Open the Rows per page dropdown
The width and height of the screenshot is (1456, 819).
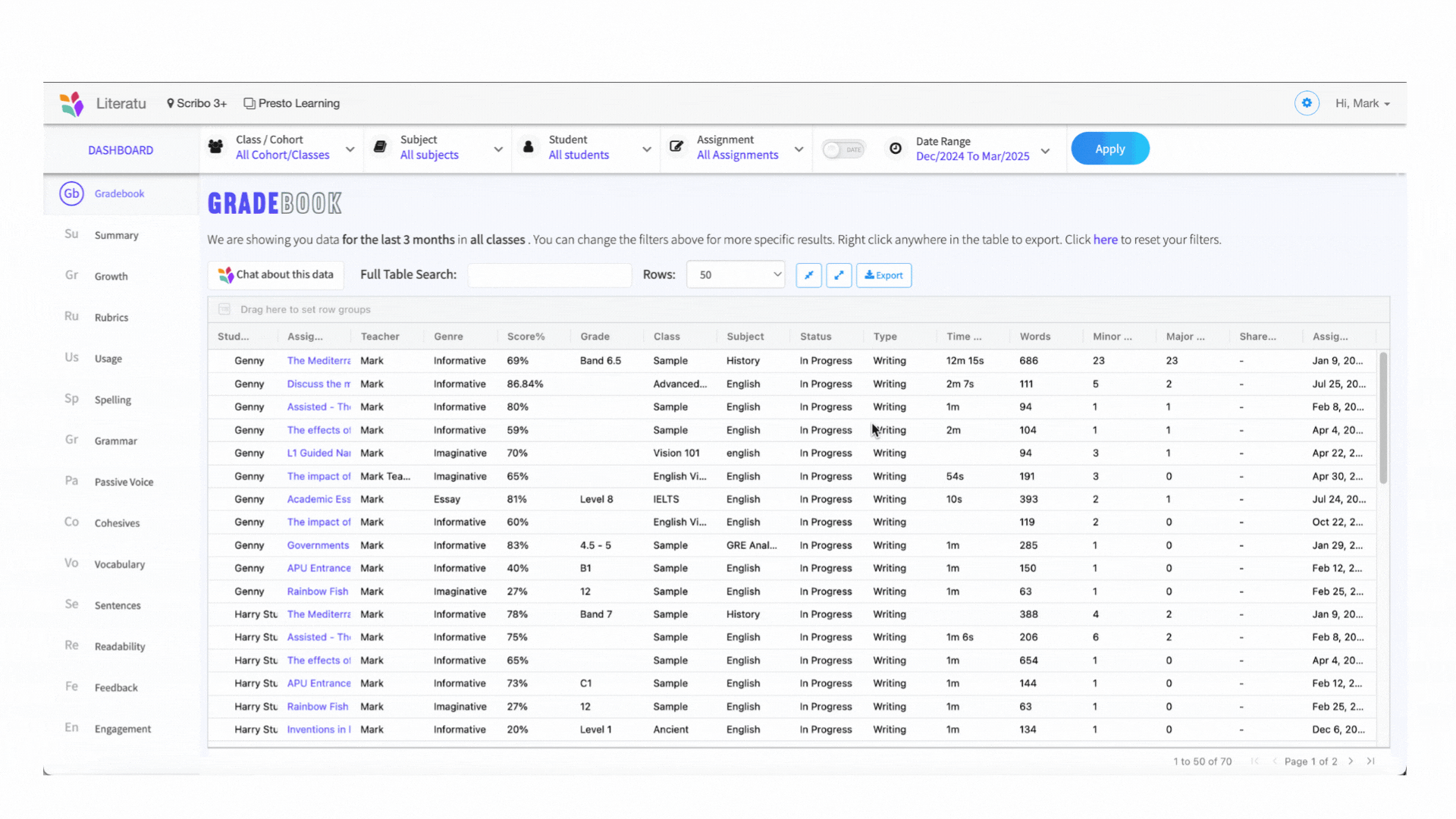(736, 275)
